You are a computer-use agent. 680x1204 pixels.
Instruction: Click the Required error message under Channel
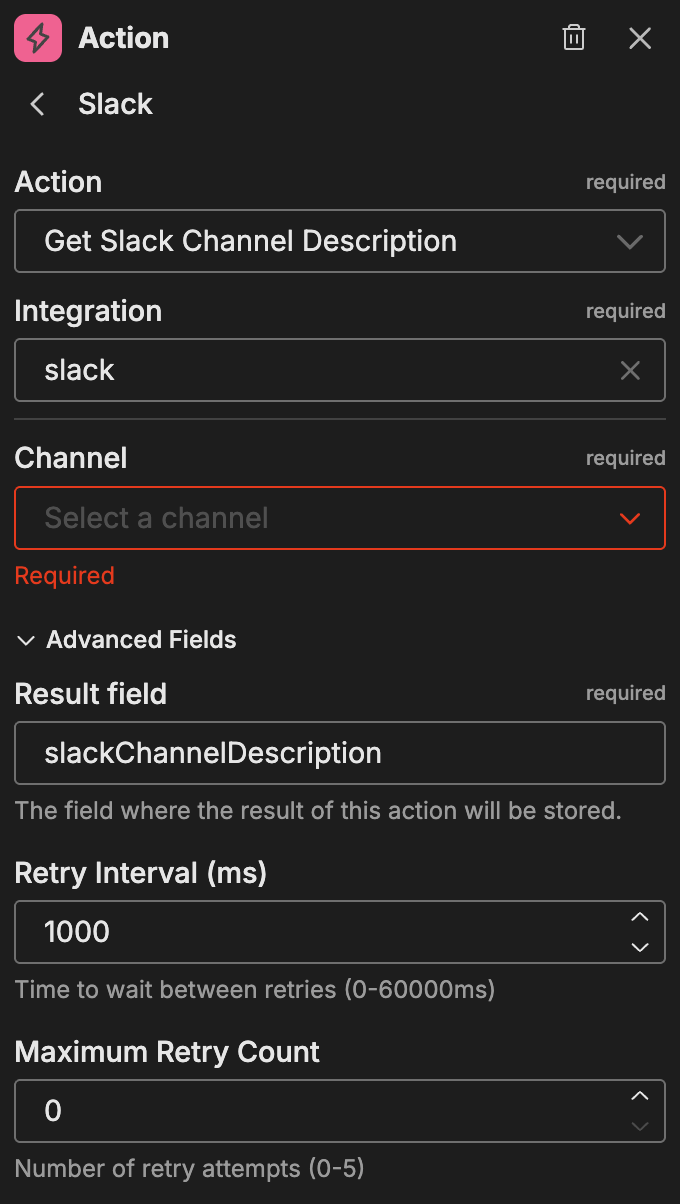coord(64,575)
